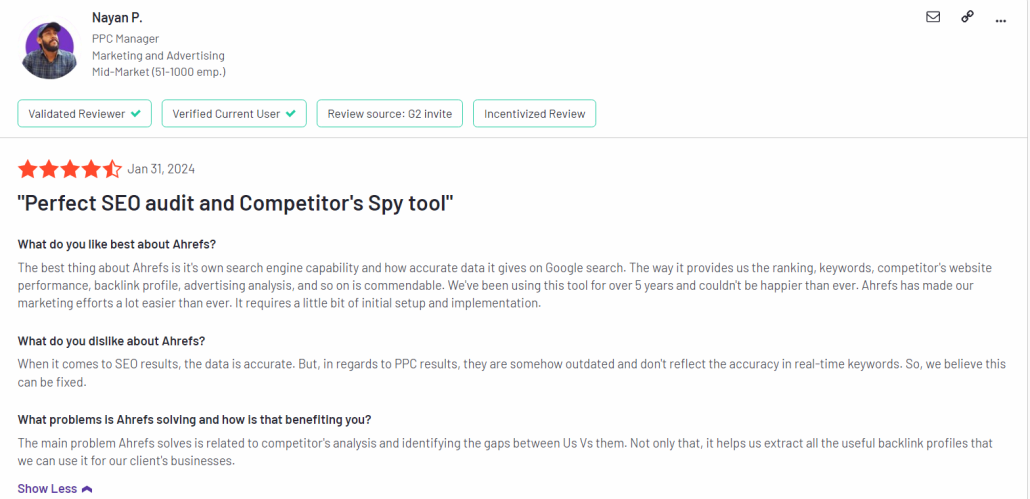Open the "Perfect SEO audit" review title

coord(236,203)
